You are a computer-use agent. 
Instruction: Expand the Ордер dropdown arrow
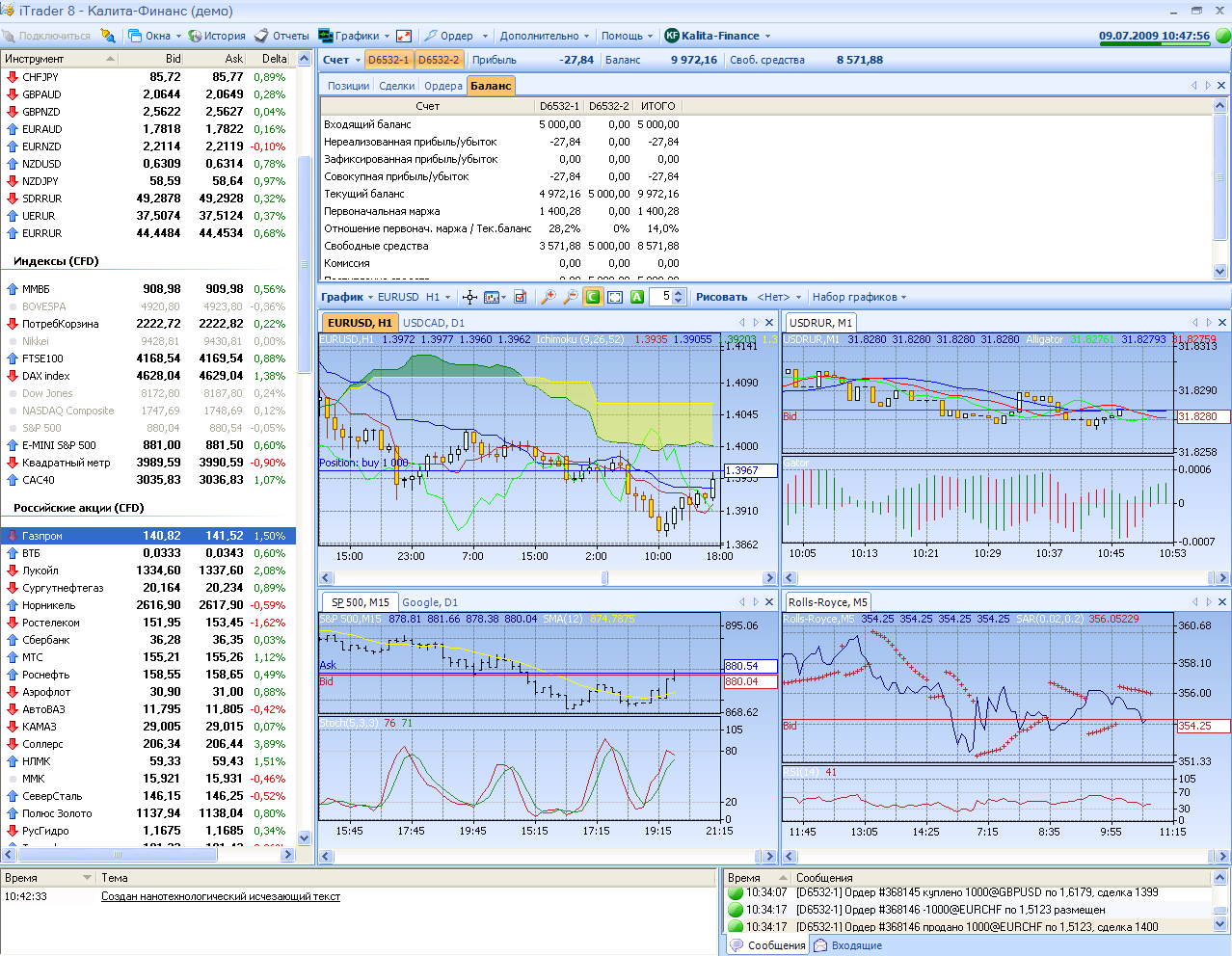pos(485,36)
